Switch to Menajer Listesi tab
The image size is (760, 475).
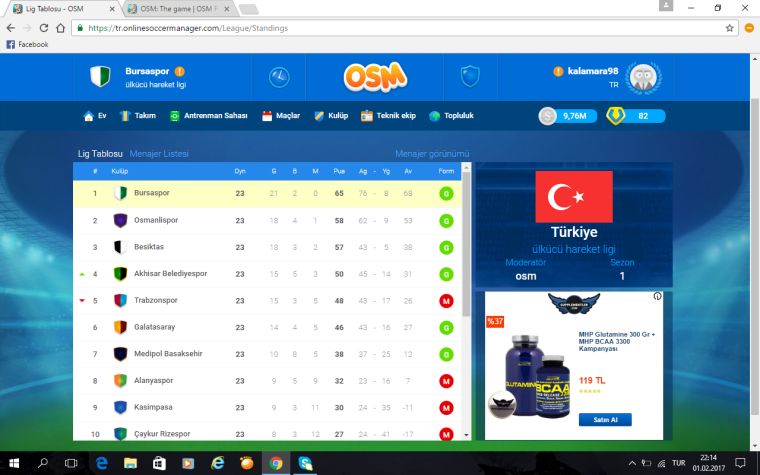coord(159,154)
